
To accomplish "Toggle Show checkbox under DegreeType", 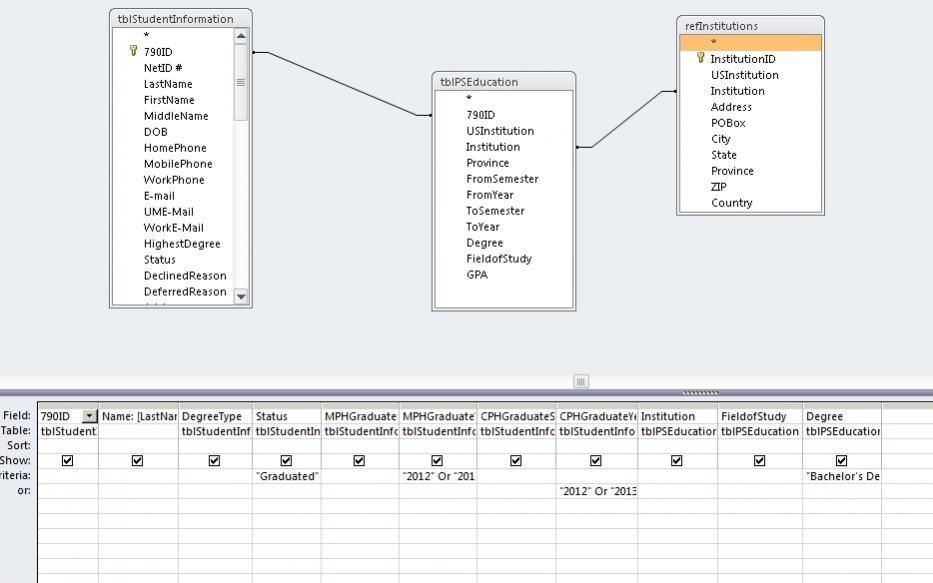I will [x=214, y=460].
